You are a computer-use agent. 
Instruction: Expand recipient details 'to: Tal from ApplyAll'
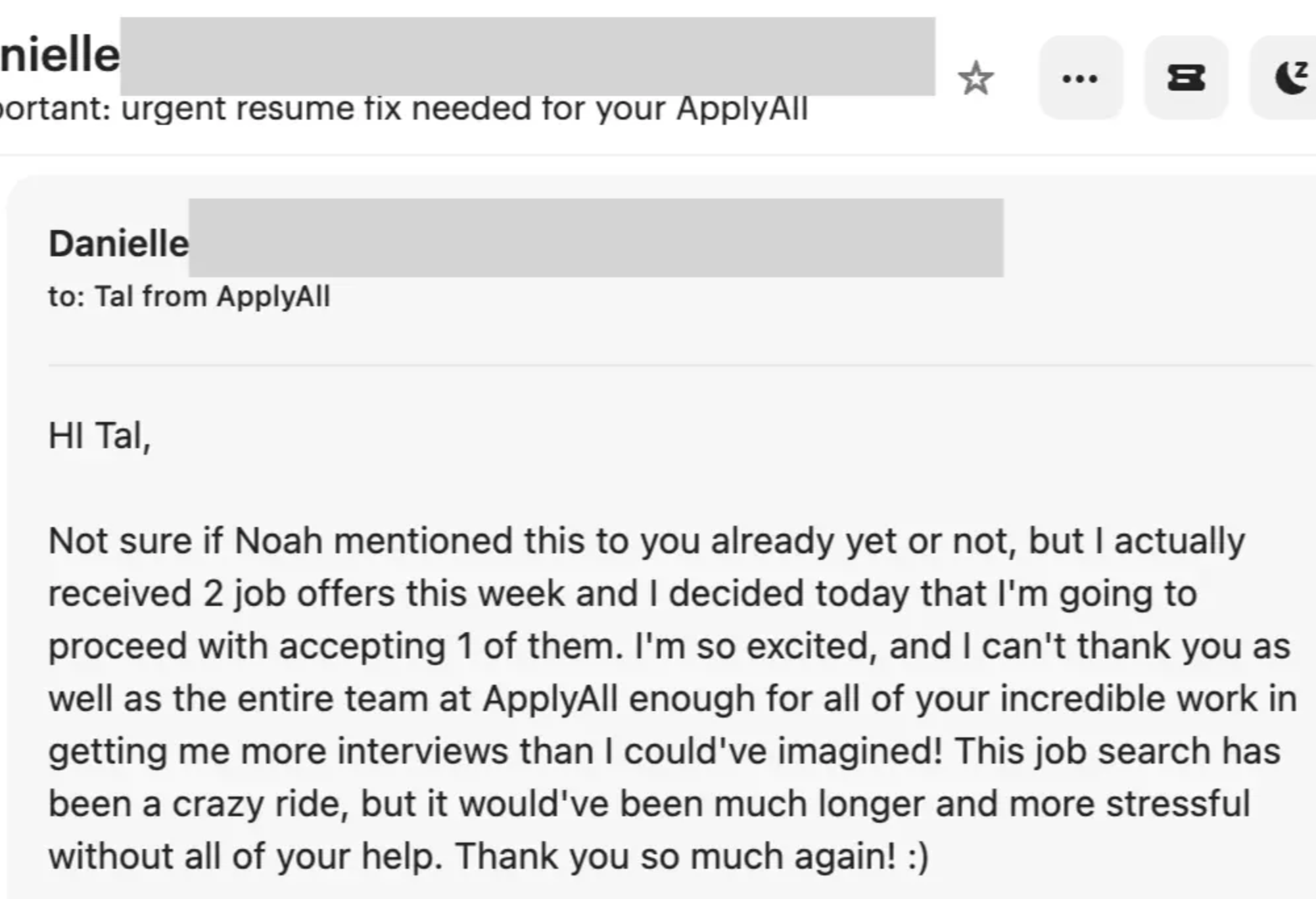[189, 296]
